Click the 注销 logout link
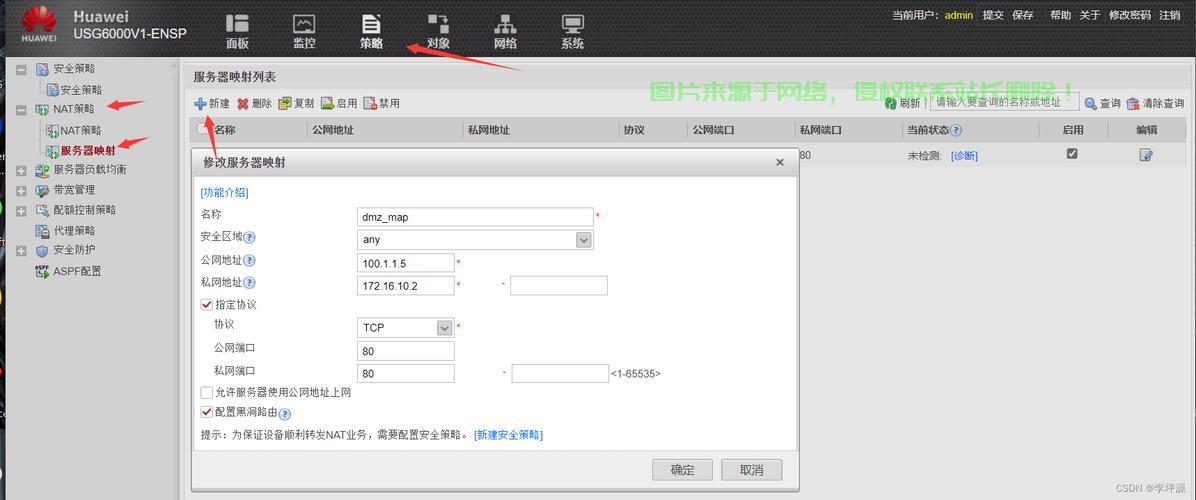The image size is (1196, 500). [x=1169, y=15]
